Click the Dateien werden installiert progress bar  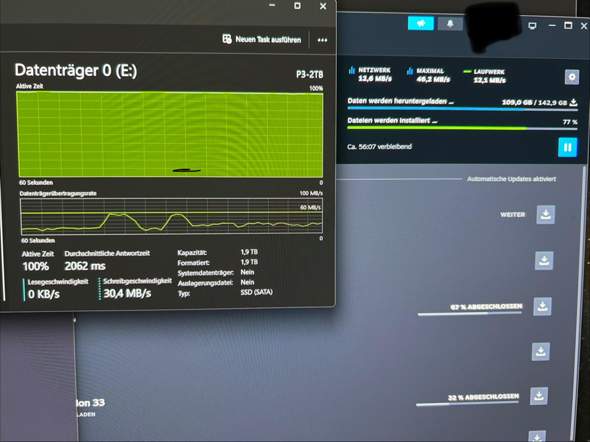(462, 128)
